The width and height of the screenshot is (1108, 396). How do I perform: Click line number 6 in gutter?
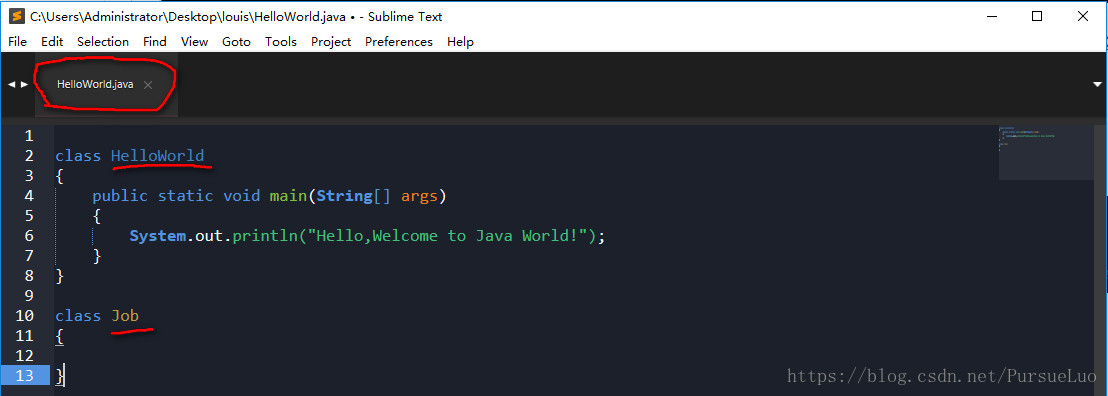tap(29, 235)
